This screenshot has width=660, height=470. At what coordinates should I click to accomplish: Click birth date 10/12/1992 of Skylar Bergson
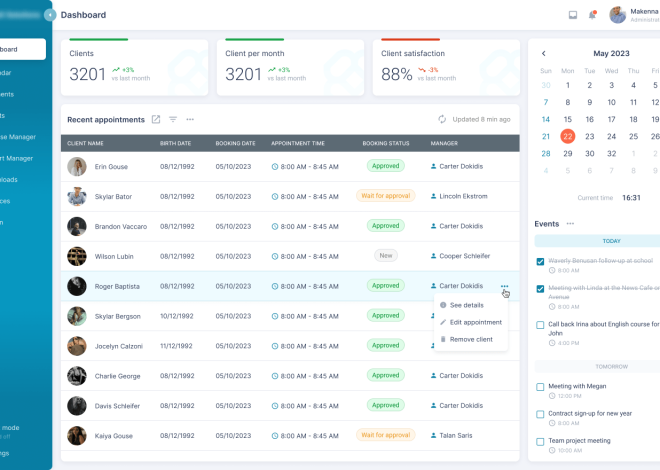tap(177, 316)
